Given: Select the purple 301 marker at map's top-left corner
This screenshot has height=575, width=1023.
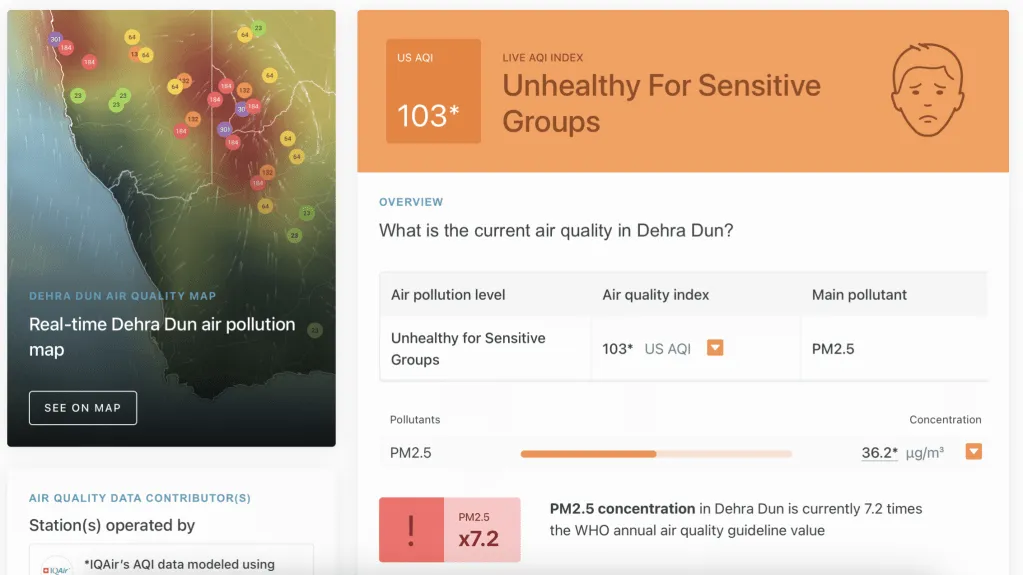Looking at the screenshot, I should coord(55,40).
